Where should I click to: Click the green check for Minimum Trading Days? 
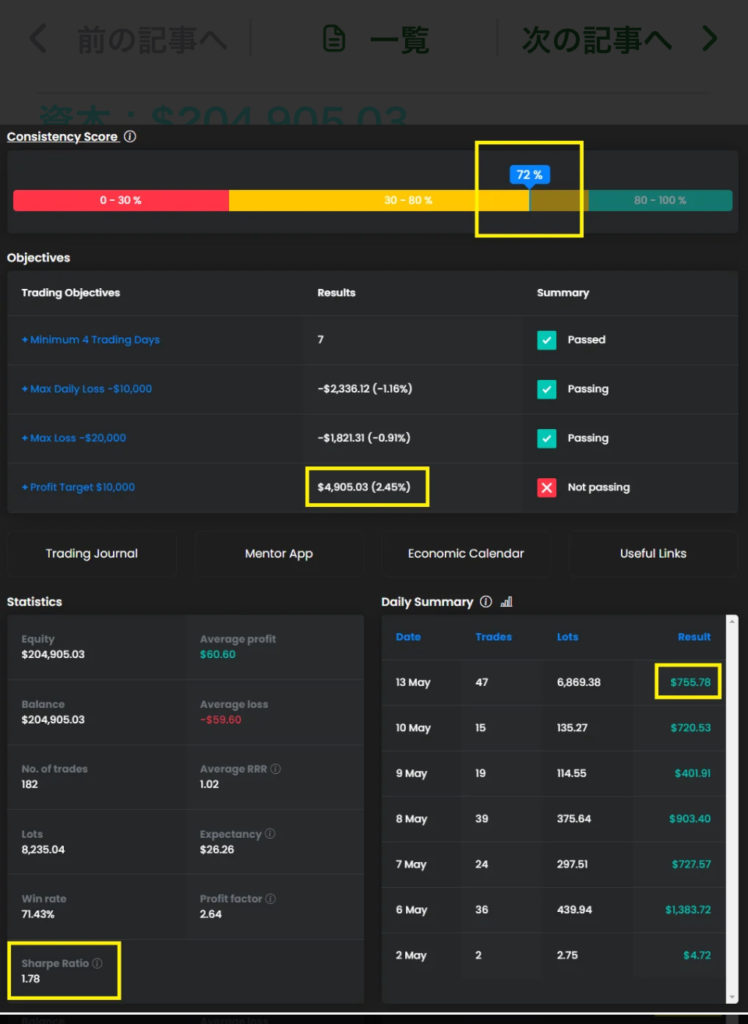point(546,340)
